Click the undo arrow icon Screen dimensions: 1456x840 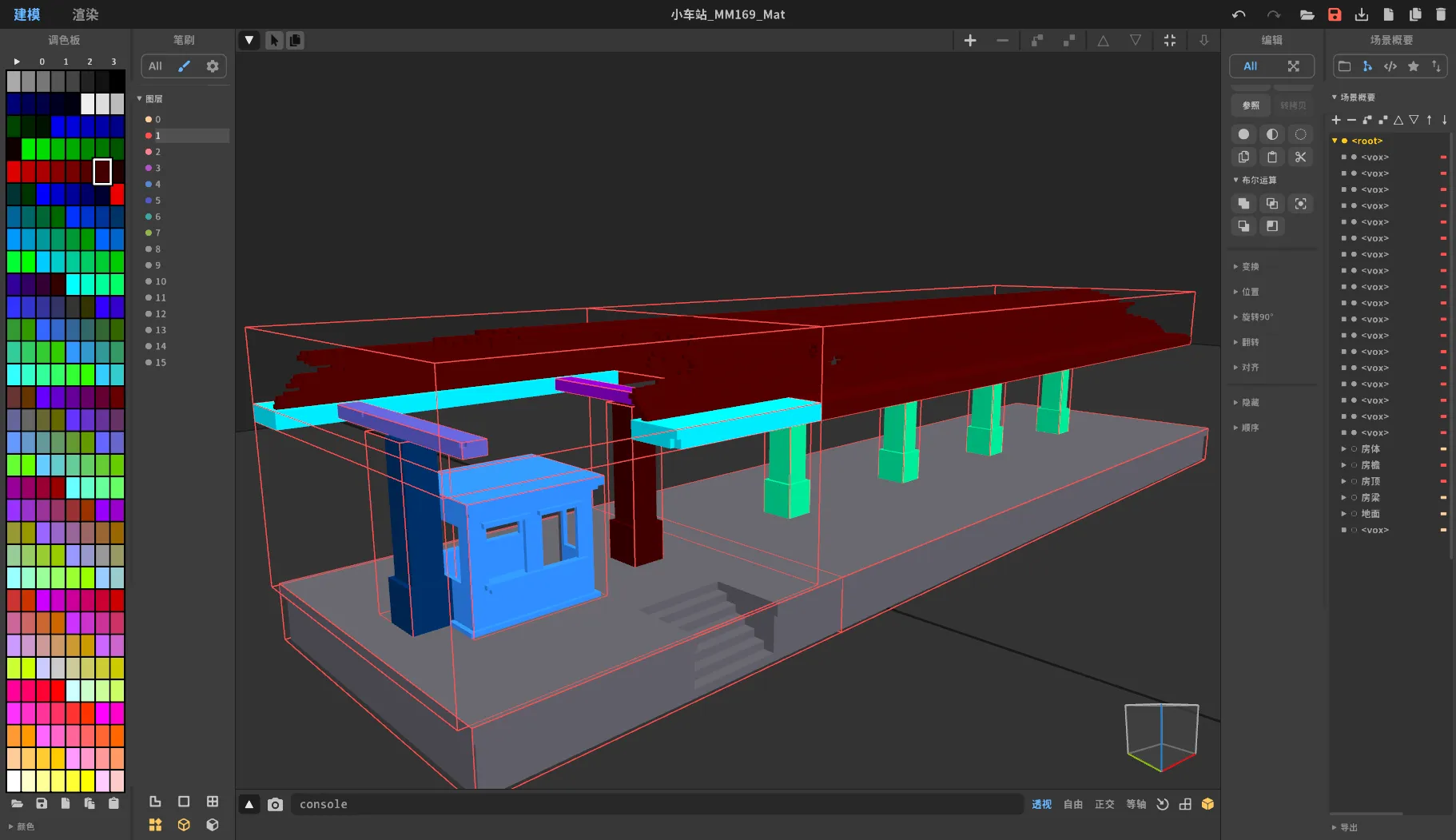(x=1239, y=14)
